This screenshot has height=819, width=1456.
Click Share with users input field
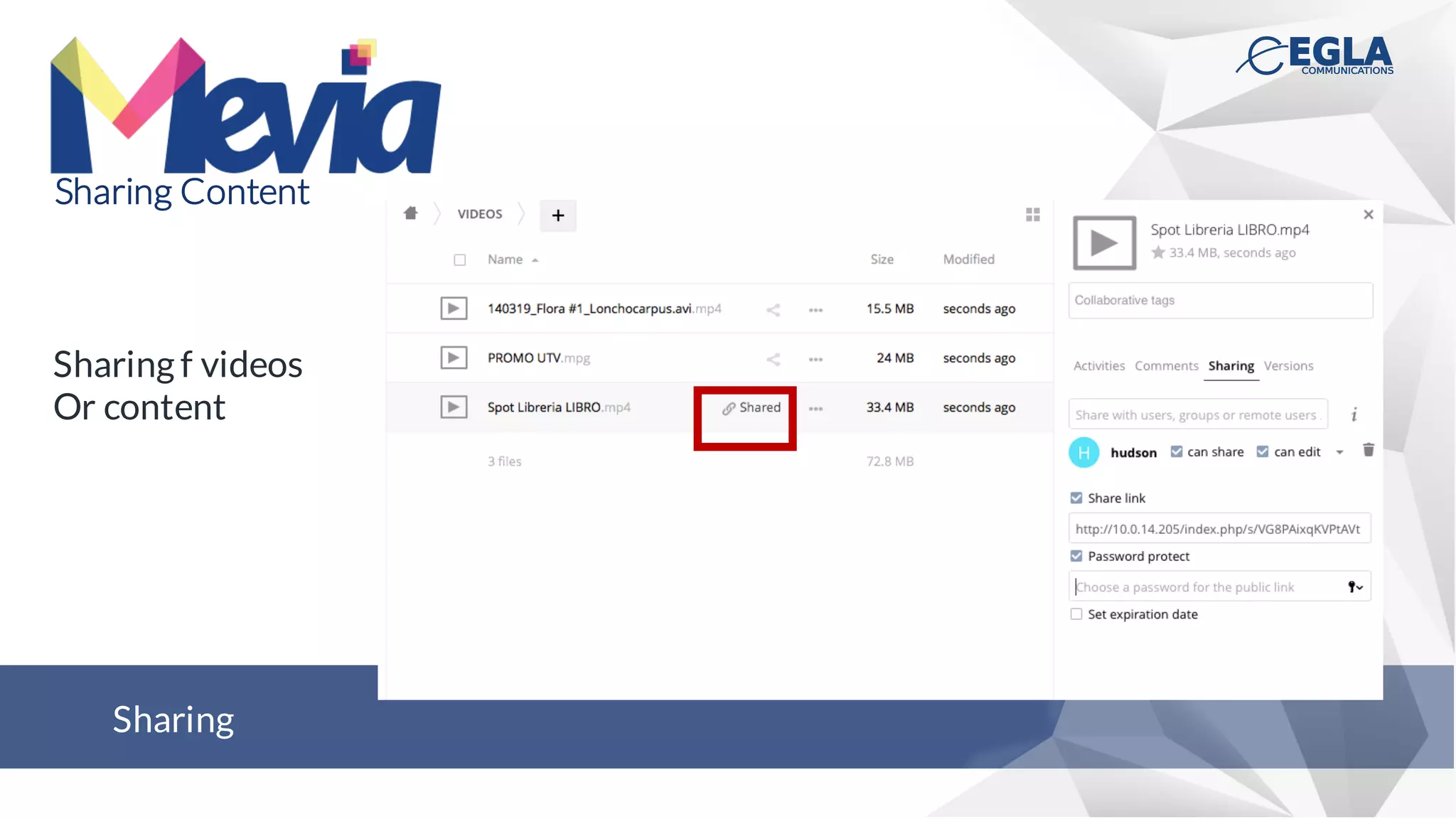pos(1197,415)
